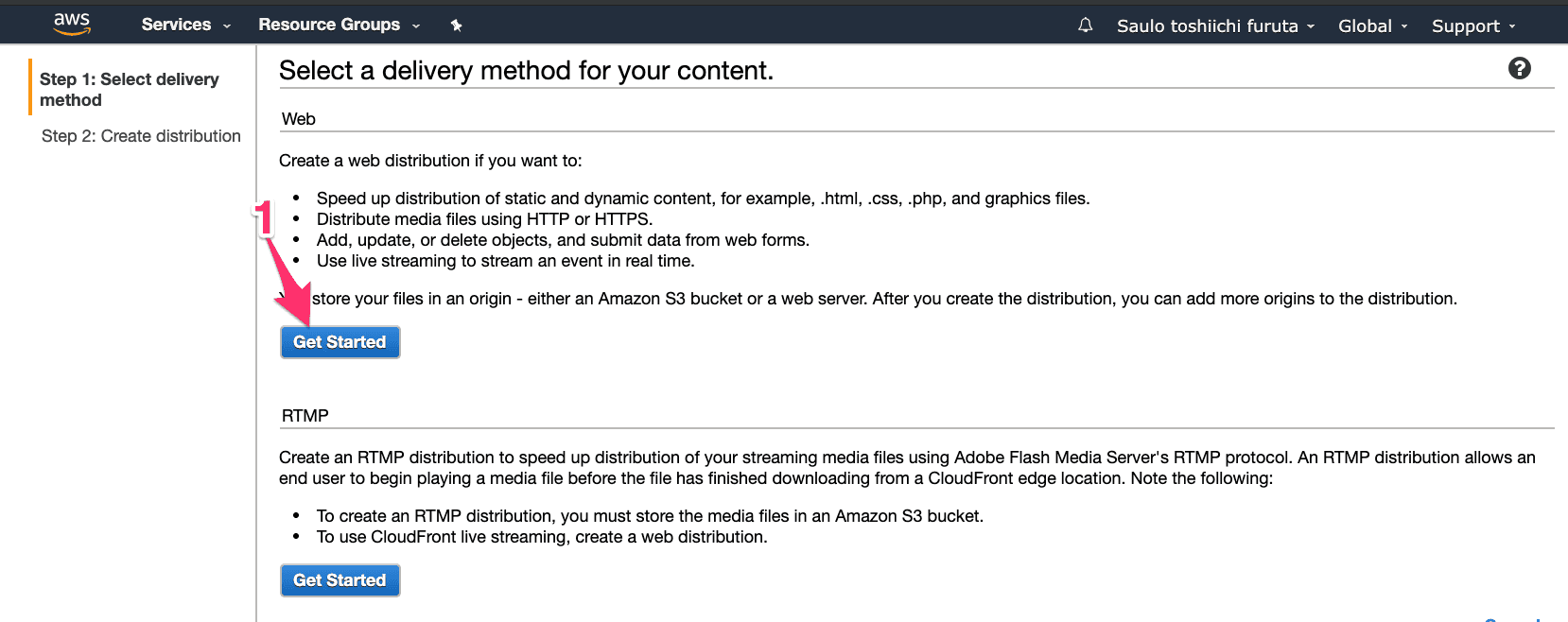
Task: Expand the Services menu
Action: (x=186, y=25)
